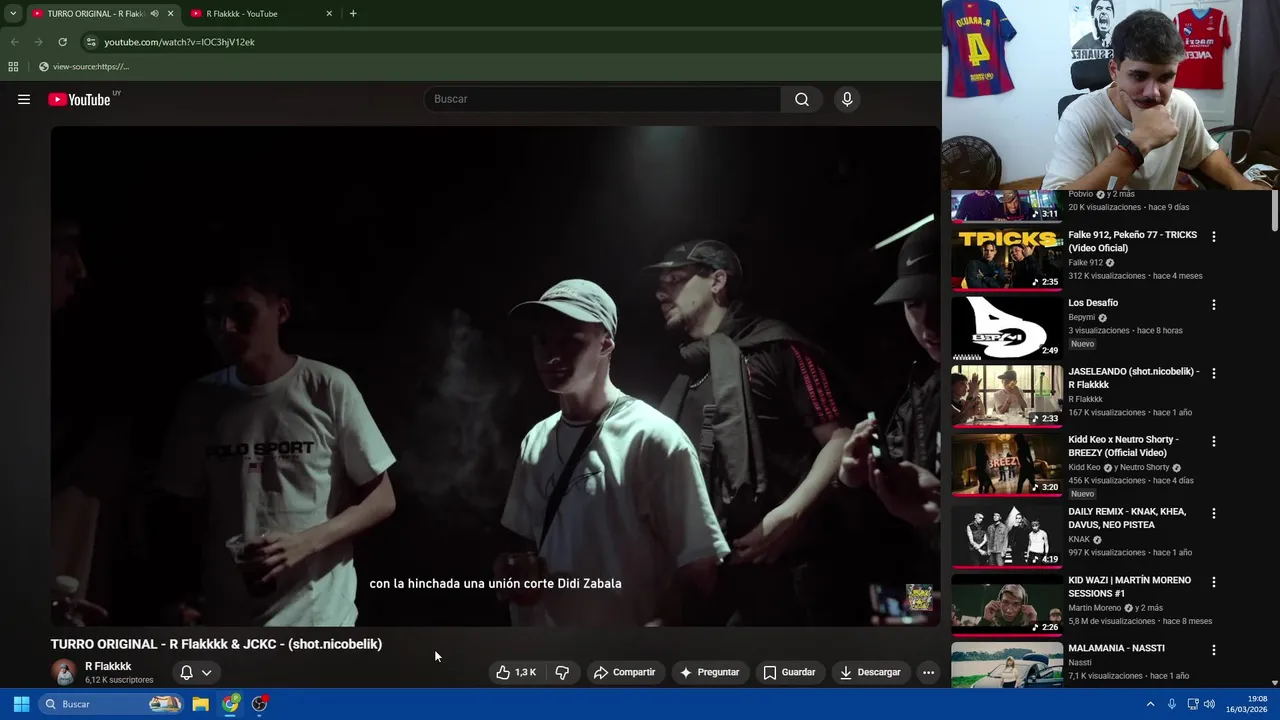Open KID WAZI MARTÍN MORENO thumbnail
The image size is (1280, 720).
(x=1007, y=605)
